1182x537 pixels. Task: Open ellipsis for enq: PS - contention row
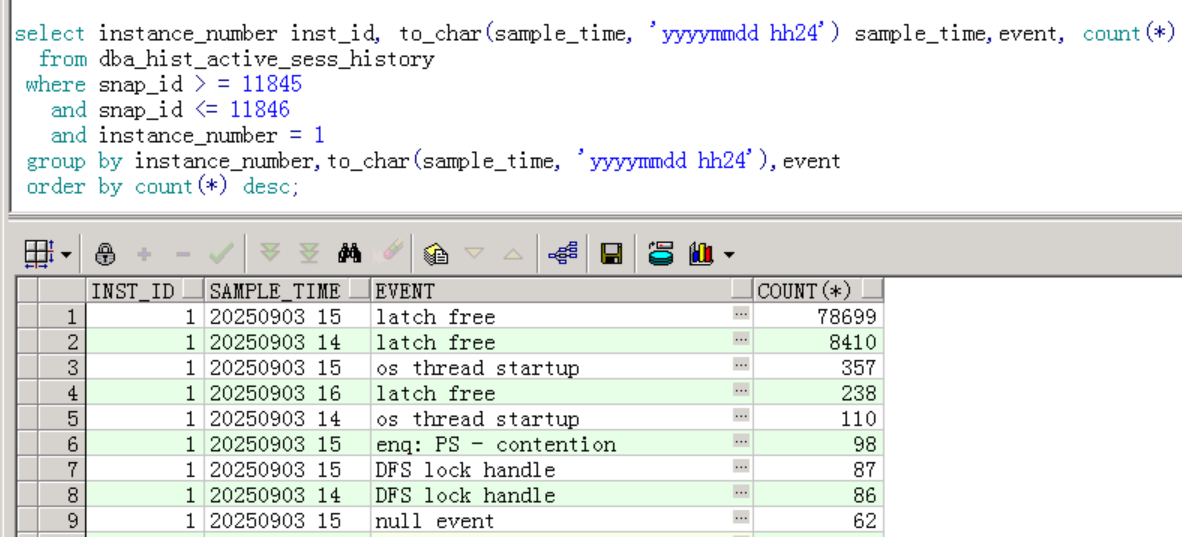[x=742, y=441]
